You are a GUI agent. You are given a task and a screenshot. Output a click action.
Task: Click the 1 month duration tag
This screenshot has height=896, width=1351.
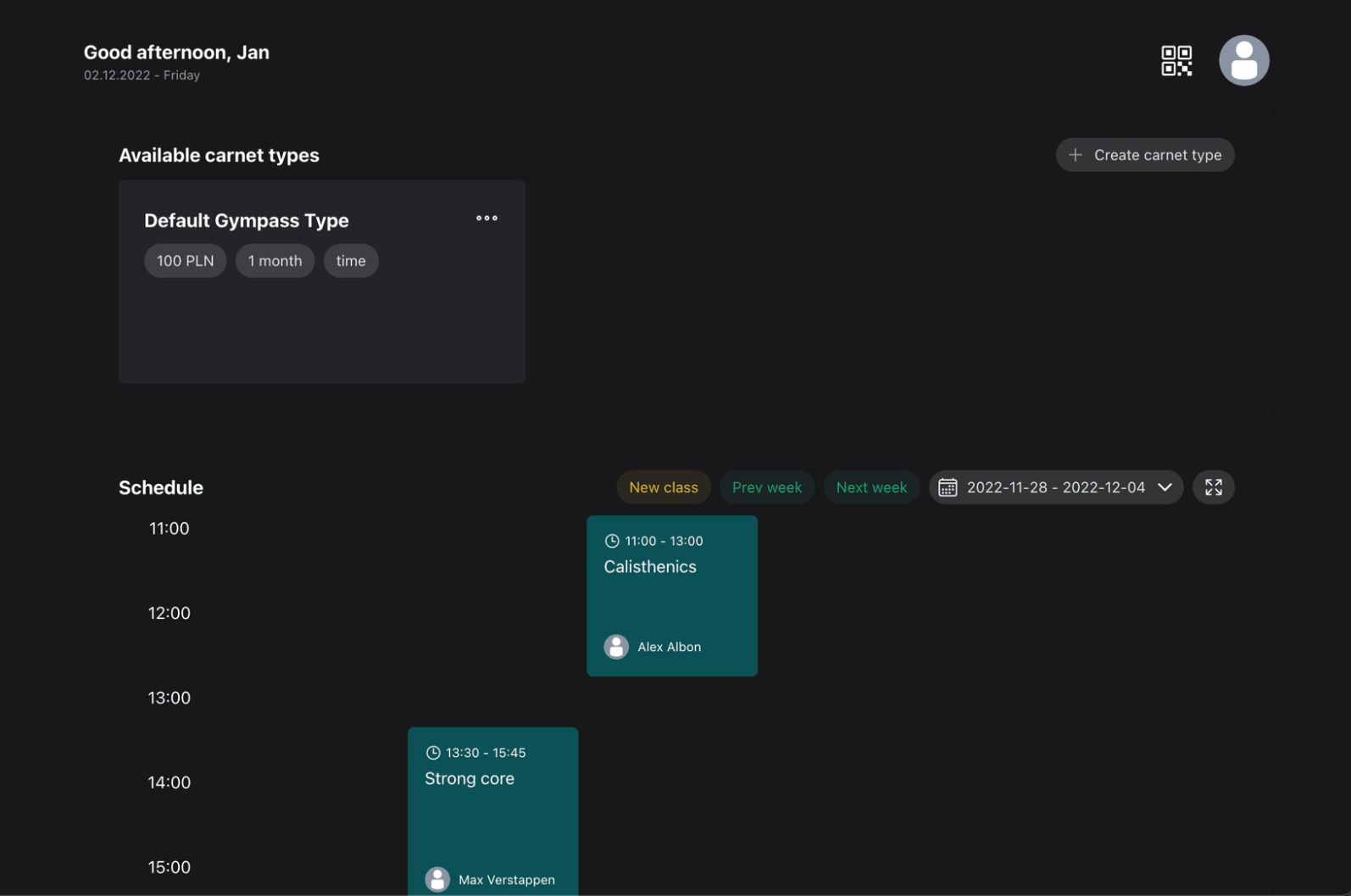click(275, 261)
